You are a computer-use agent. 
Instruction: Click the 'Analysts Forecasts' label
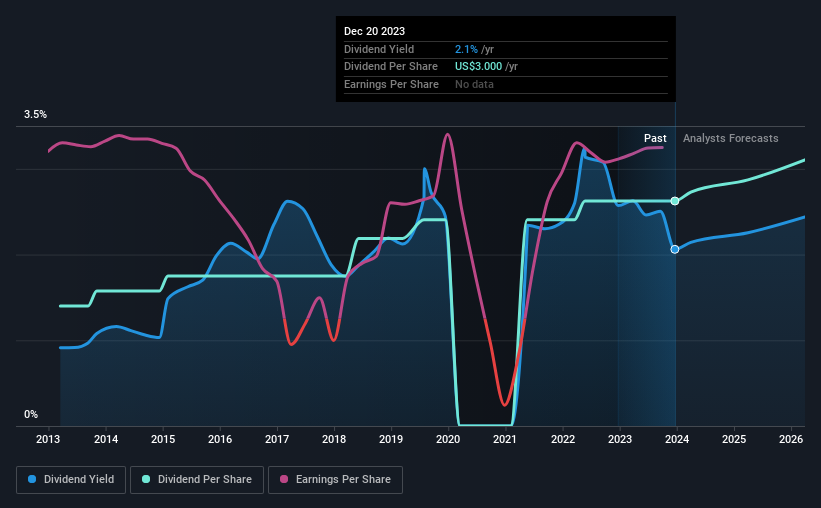(x=730, y=138)
